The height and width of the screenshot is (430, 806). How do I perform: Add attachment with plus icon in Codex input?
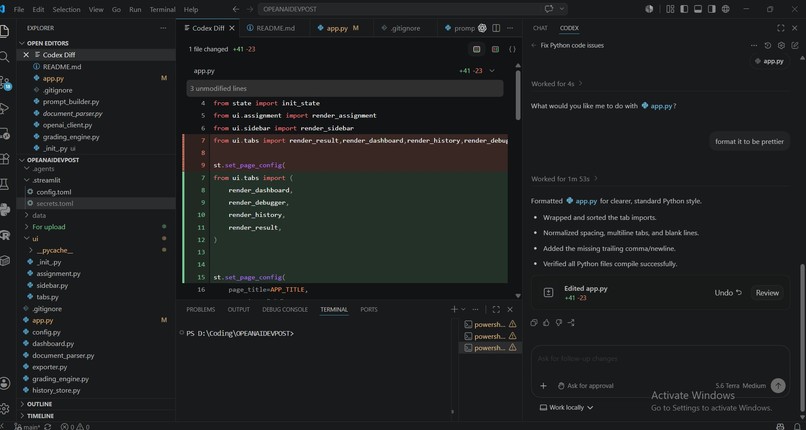tap(543, 386)
